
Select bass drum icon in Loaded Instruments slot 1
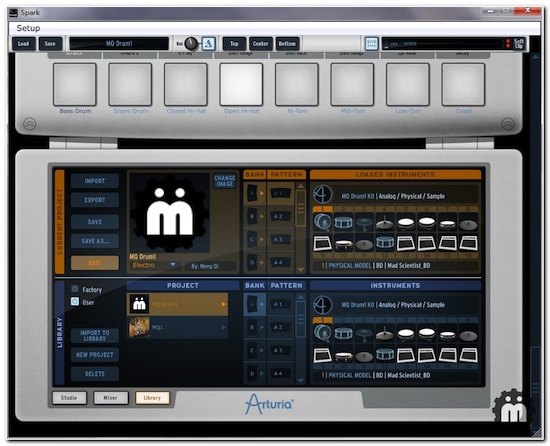coord(322,222)
